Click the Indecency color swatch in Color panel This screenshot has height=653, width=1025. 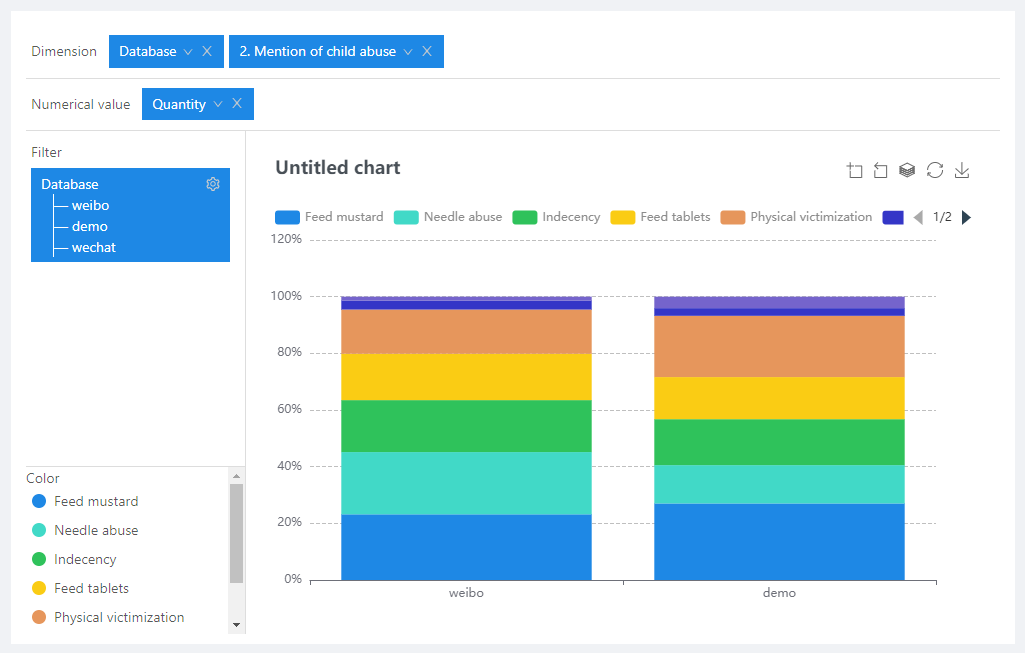point(39,559)
